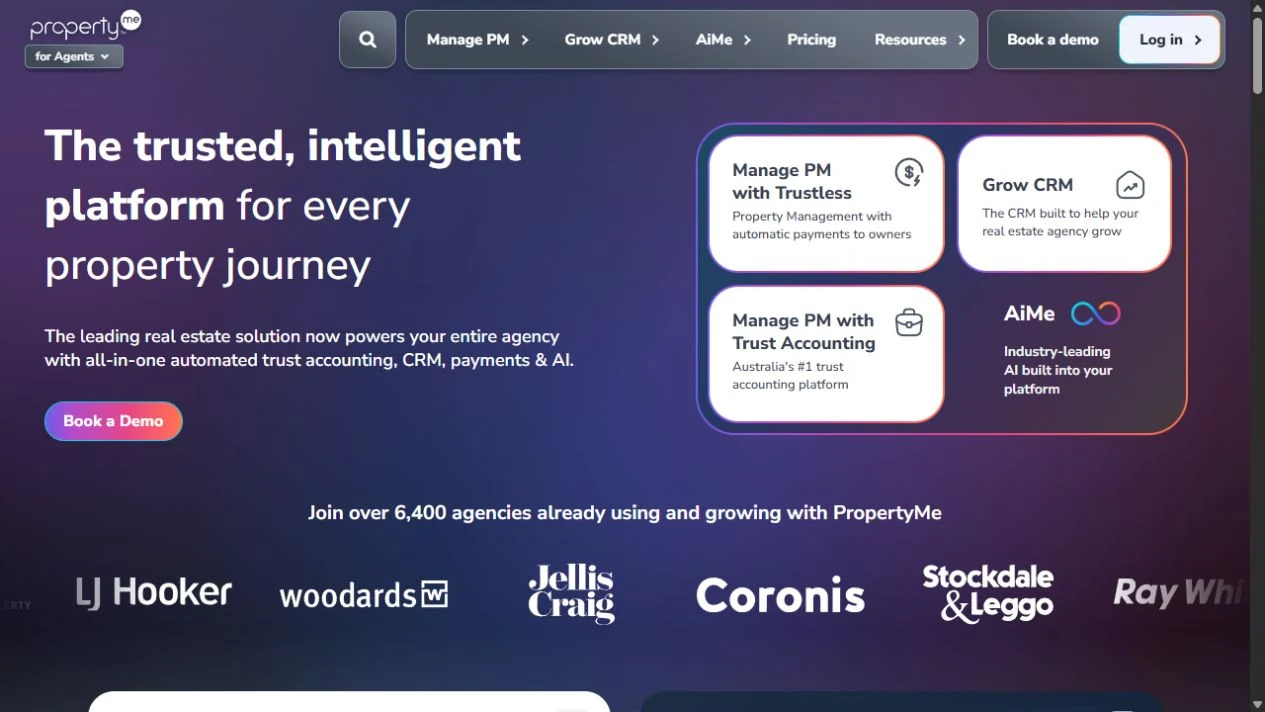Open the search magnifier button
This screenshot has width=1265, height=712.
pos(368,40)
